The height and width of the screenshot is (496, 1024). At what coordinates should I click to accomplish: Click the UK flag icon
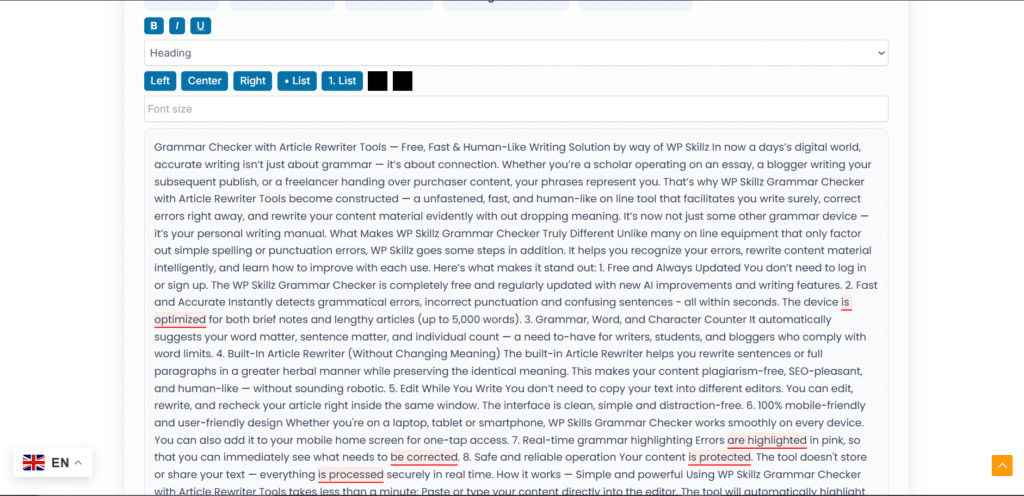click(34, 463)
